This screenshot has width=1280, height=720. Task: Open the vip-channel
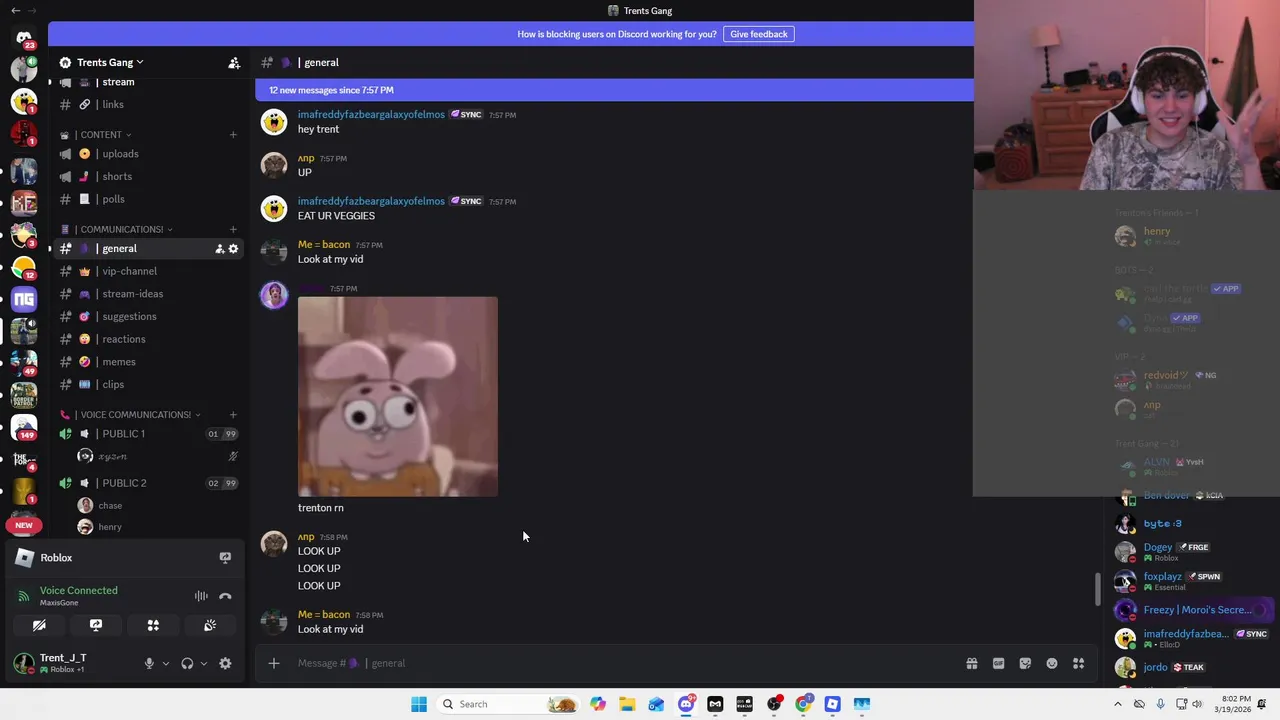click(x=150, y=271)
